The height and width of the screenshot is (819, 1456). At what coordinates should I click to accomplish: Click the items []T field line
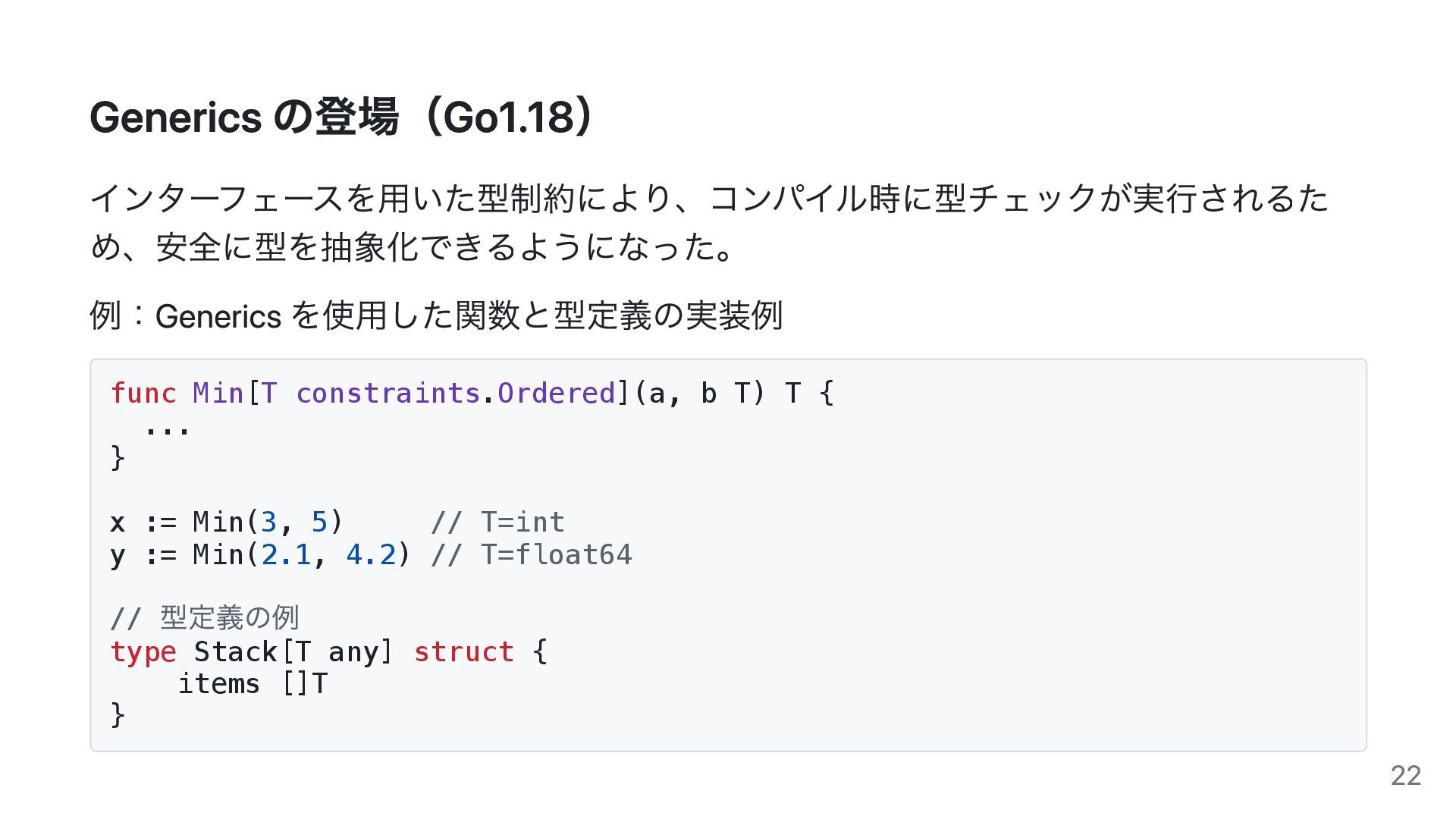[253, 684]
